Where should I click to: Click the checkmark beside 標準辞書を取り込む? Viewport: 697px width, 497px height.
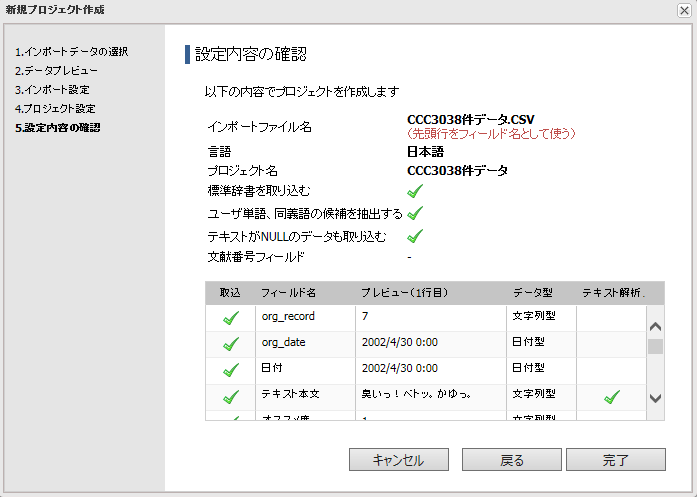(415, 190)
